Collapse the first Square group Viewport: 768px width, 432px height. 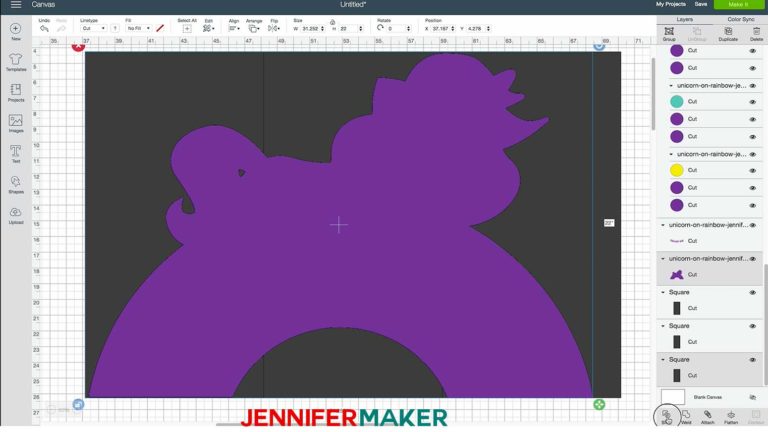[x=663, y=292]
